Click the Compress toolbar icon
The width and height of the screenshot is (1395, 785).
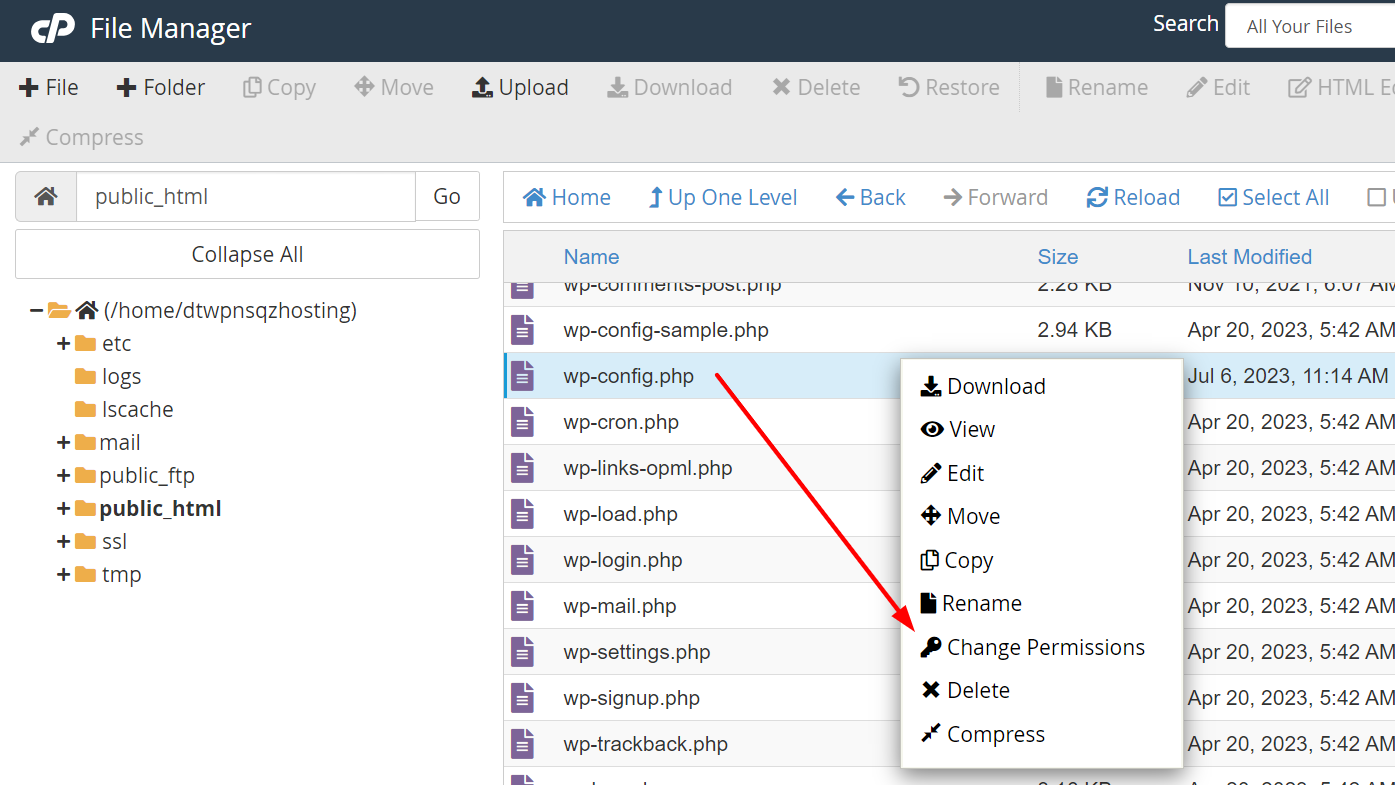(x=80, y=137)
